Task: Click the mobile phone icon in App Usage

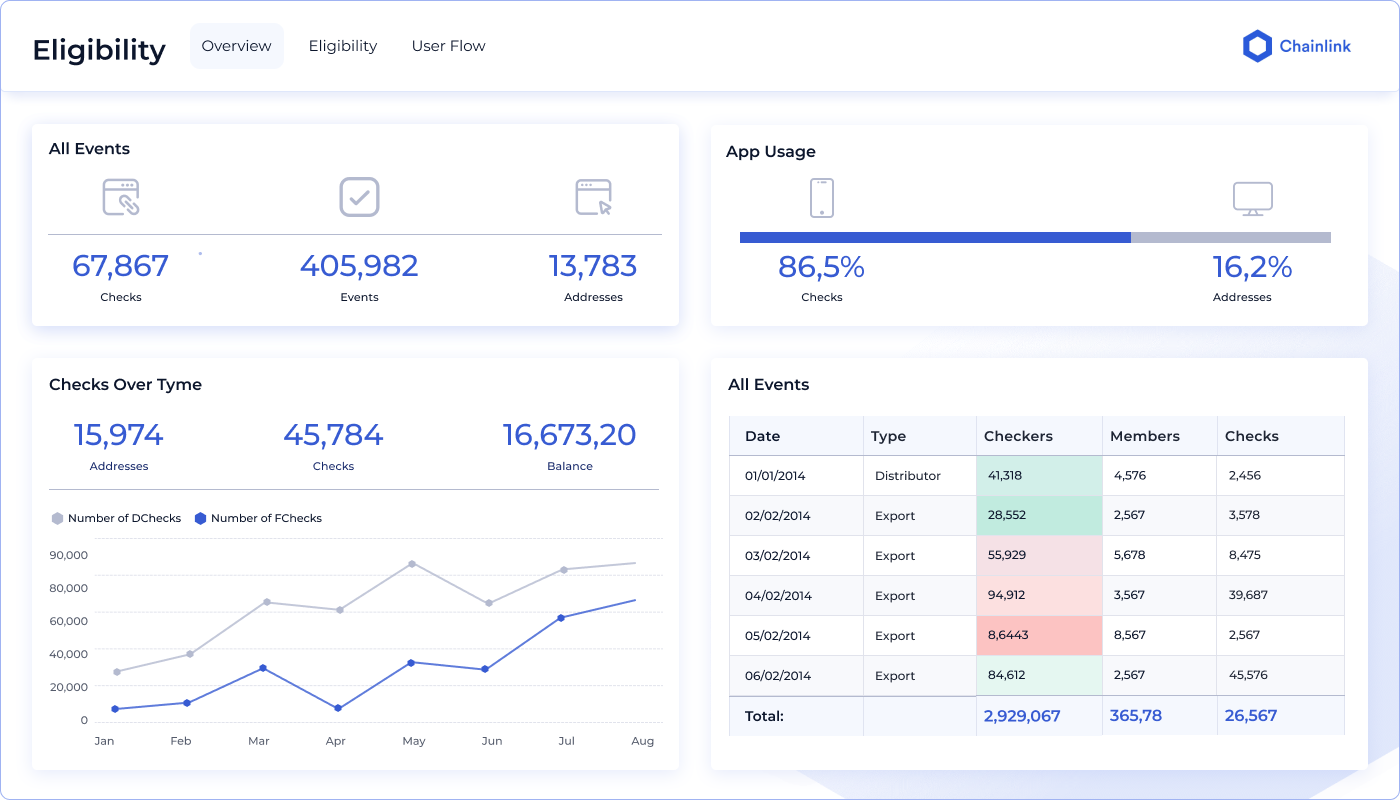Action: (821, 197)
